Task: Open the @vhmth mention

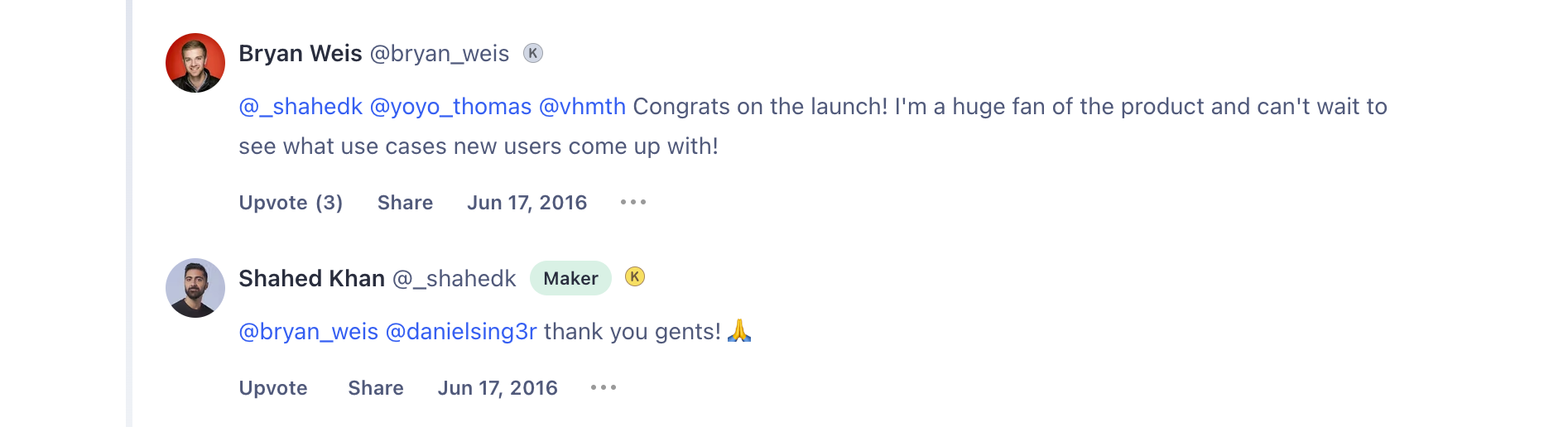Action: pos(582,107)
